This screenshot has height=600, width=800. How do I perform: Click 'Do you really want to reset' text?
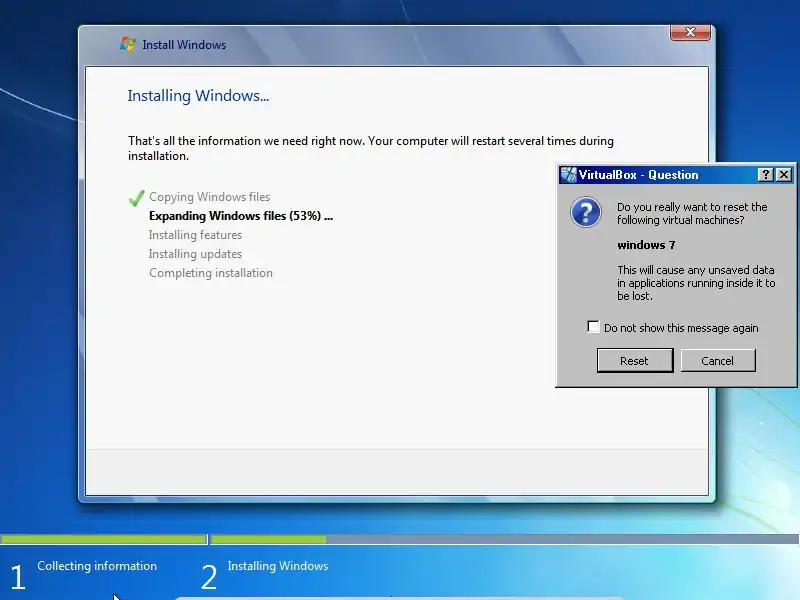tap(692, 213)
